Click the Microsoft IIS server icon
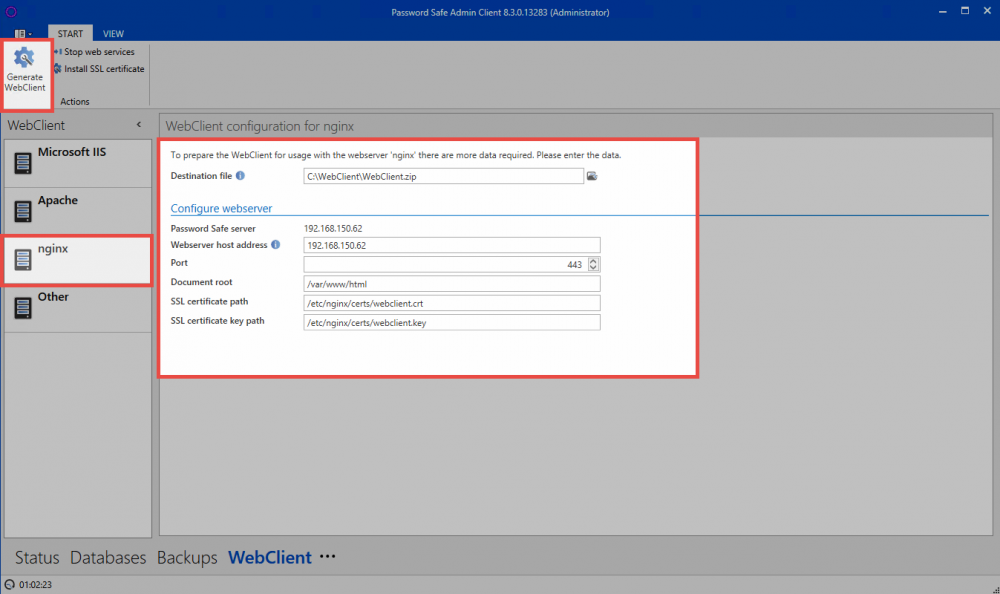 [23, 163]
